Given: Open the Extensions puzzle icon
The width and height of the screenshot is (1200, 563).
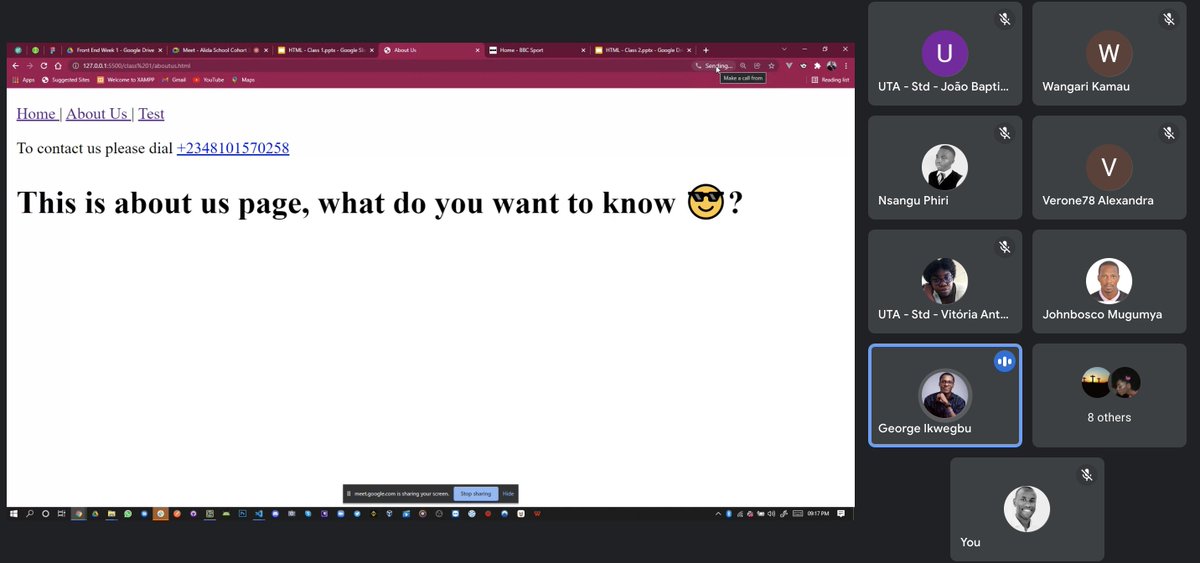Looking at the screenshot, I should click(817, 66).
